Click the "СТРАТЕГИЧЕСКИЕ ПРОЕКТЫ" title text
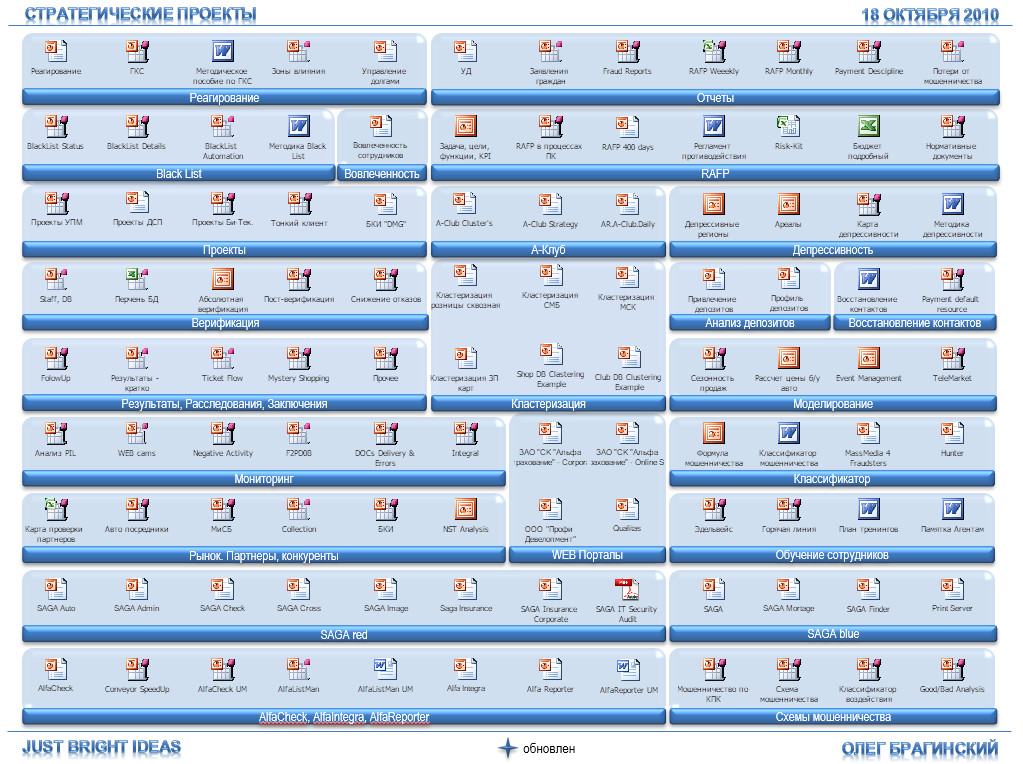Image resolution: width=1023 pixels, height=764 pixels. pos(140,14)
